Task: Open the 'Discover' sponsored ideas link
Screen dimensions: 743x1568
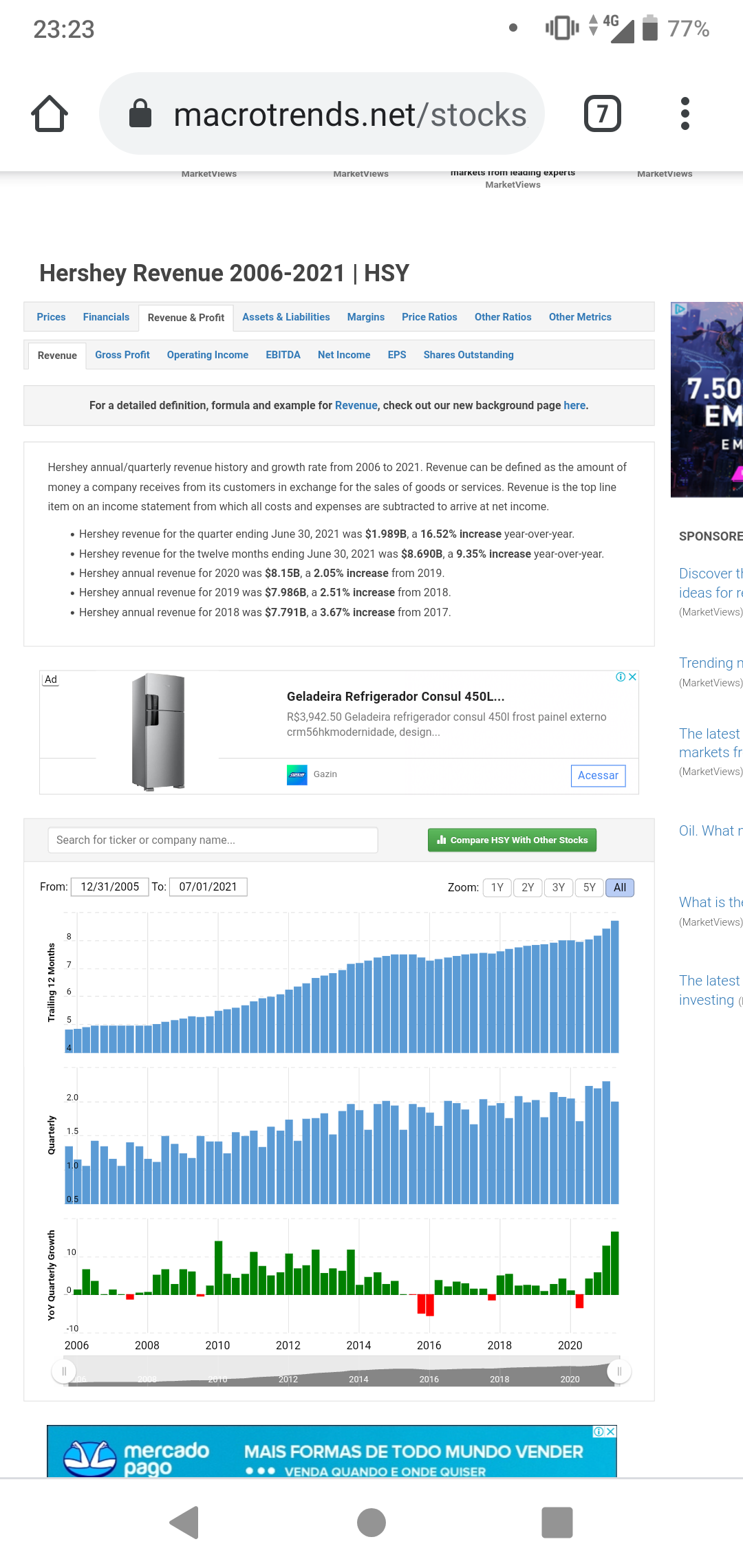Action: 711,583
